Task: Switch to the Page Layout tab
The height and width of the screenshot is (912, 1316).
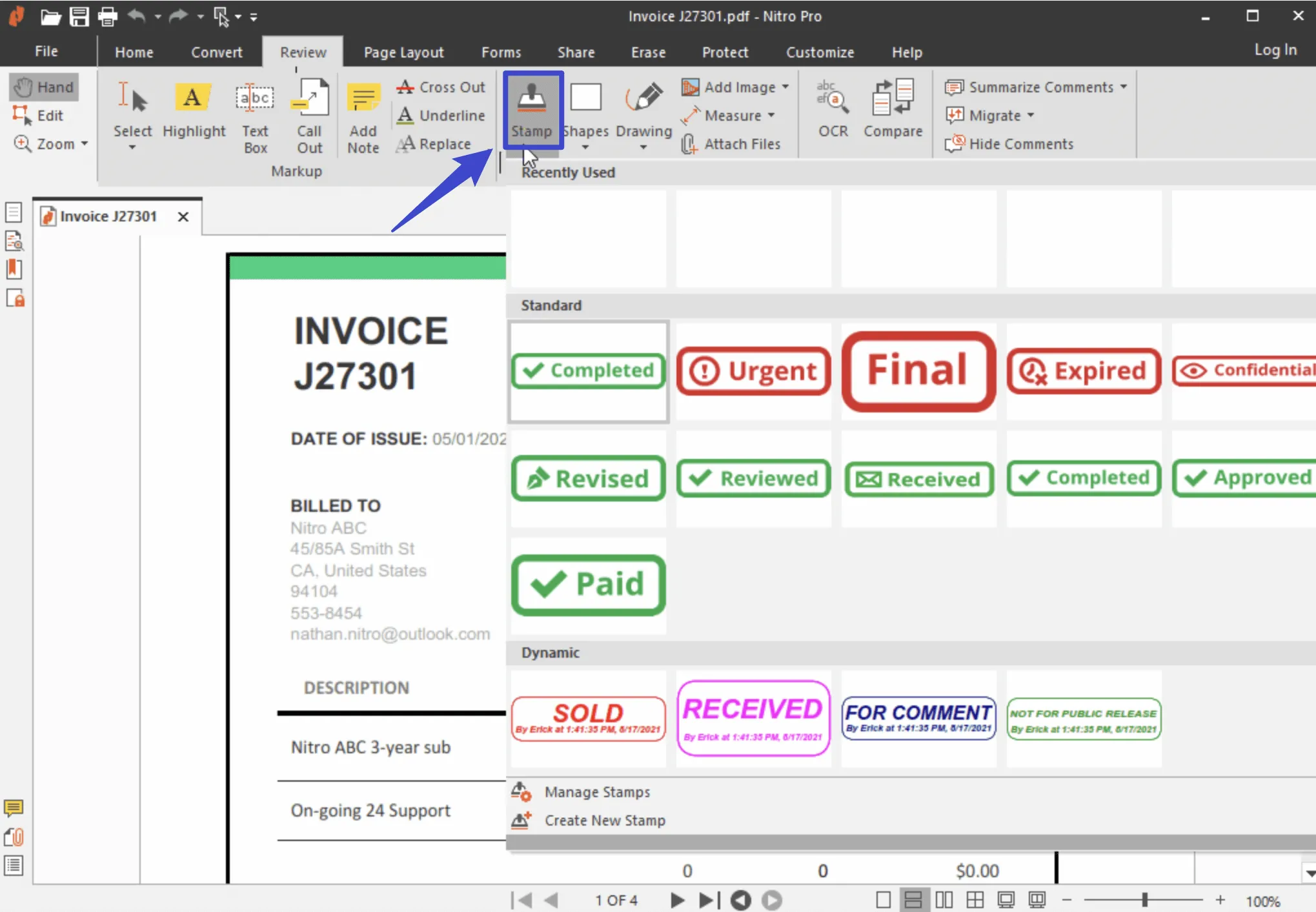Action: tap(403, 52)
